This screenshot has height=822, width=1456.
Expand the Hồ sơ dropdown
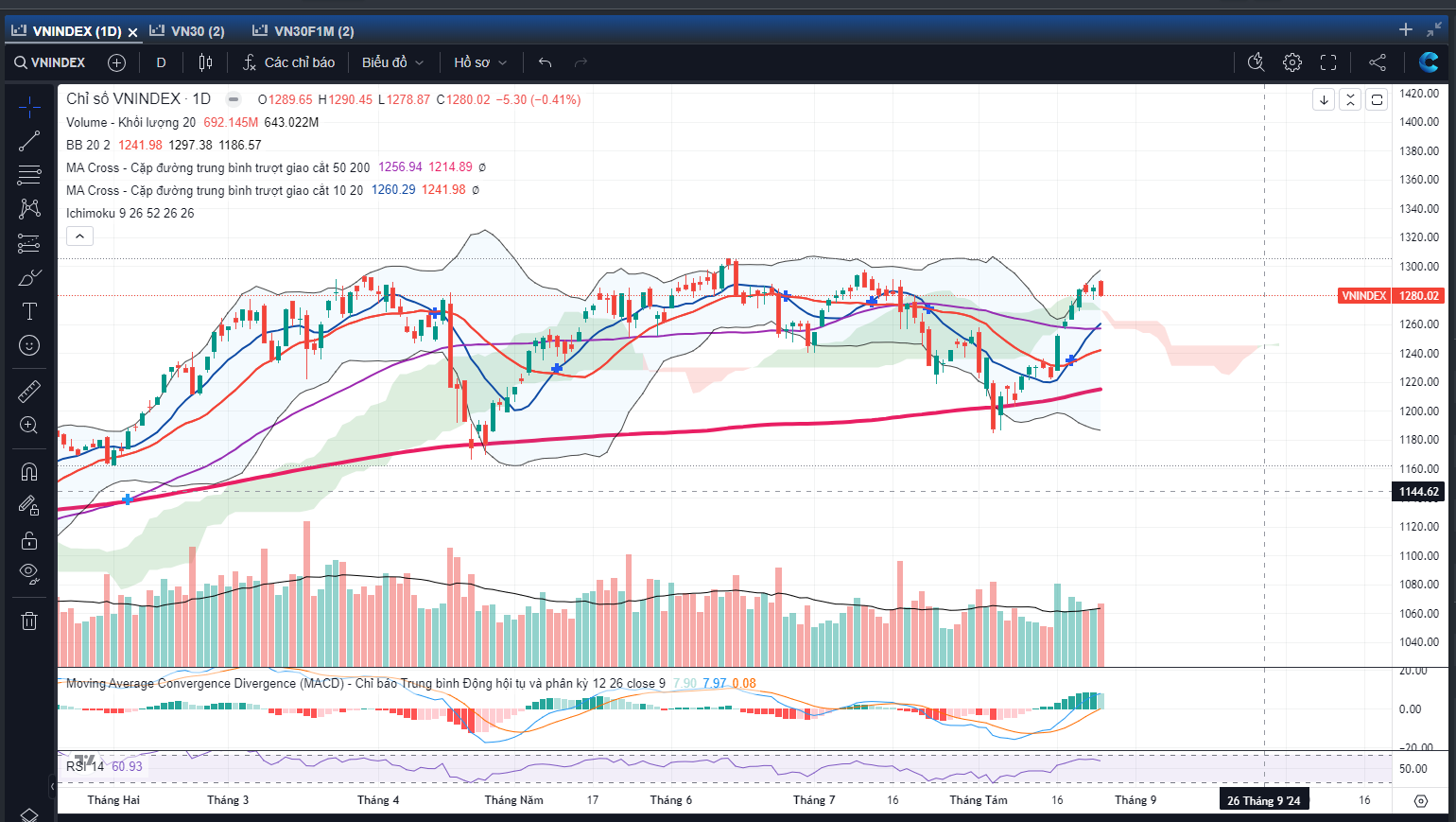tap(480, 62)
